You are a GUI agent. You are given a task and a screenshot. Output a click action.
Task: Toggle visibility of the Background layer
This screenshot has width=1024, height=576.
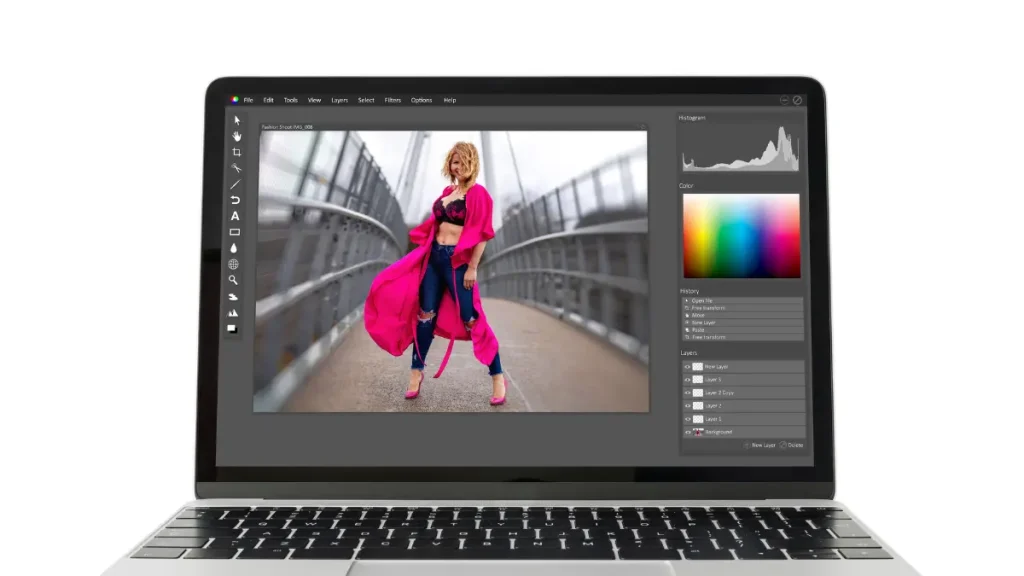pyautogui.click(x=687, y=432)
